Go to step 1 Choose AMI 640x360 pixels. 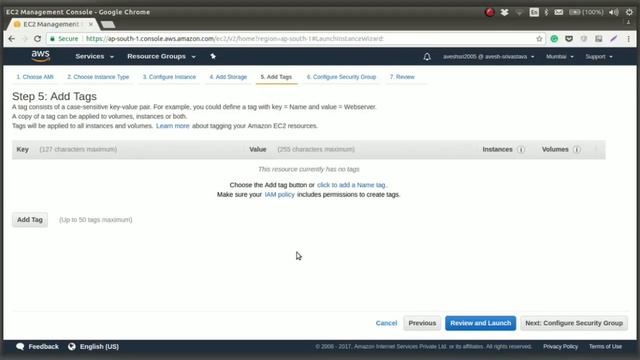click(35, 77)
